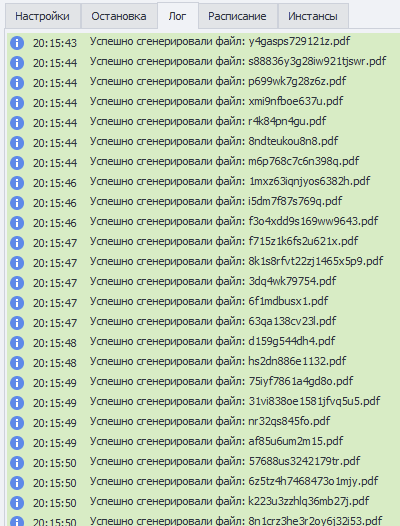Select log entry k223u3zzhlq36mb27j.pdf
Image resolution: width=400 pixels, height=526 pixels.
coord(203,503)
